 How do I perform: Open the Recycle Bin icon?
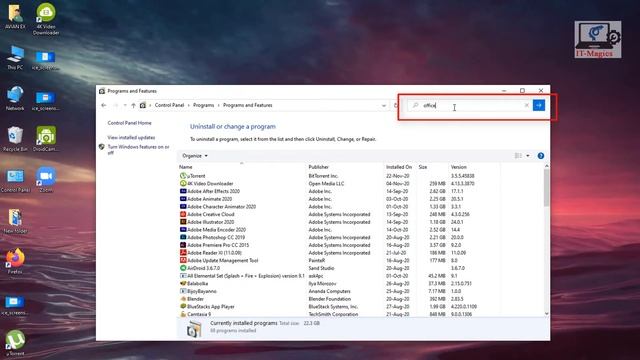point(15,139)
